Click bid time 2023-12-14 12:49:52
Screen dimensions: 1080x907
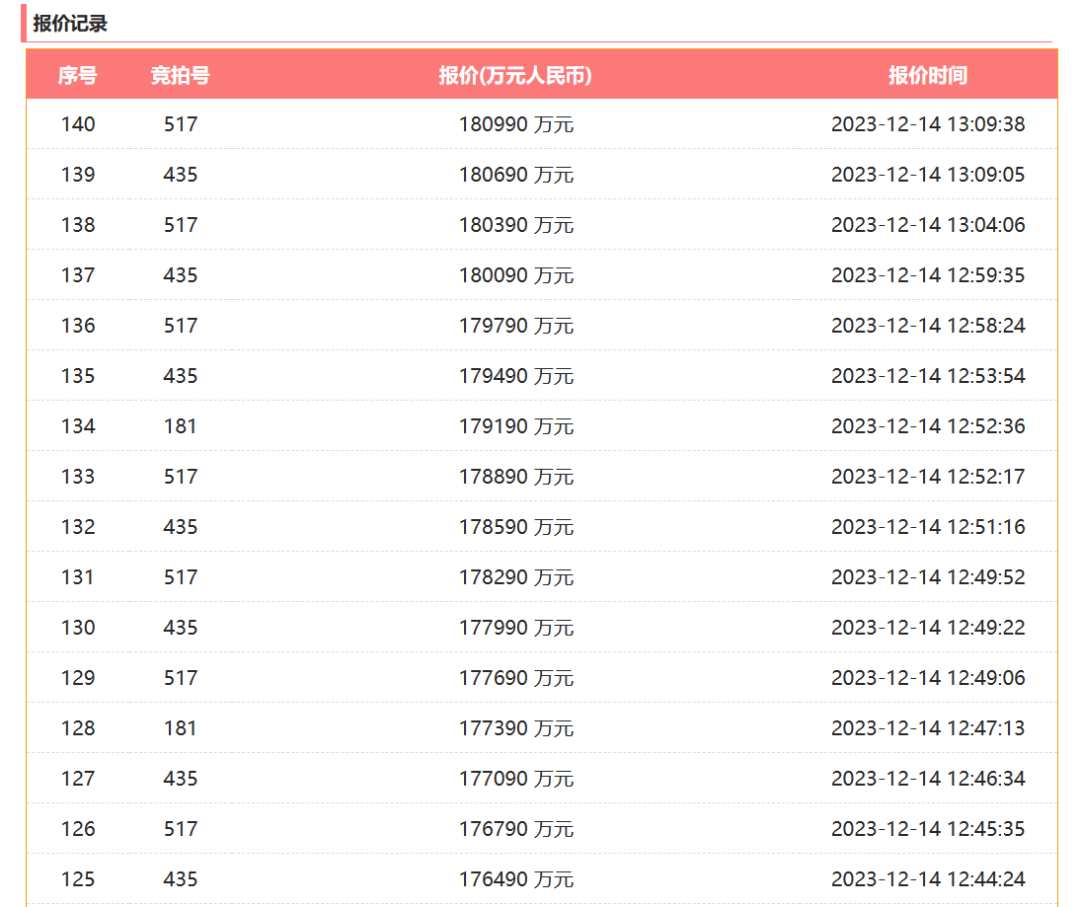click(x=928, y=576)
